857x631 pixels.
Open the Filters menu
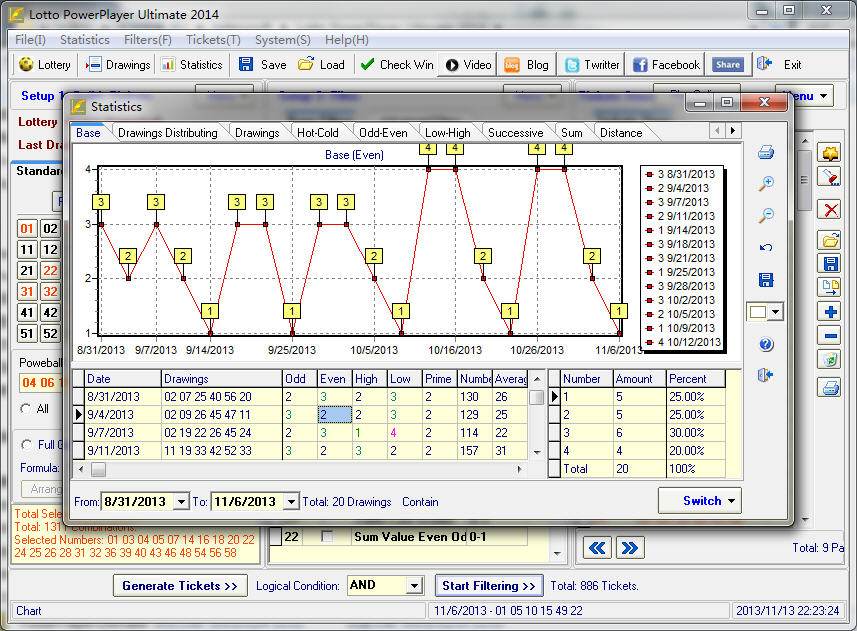pos(148,40)
